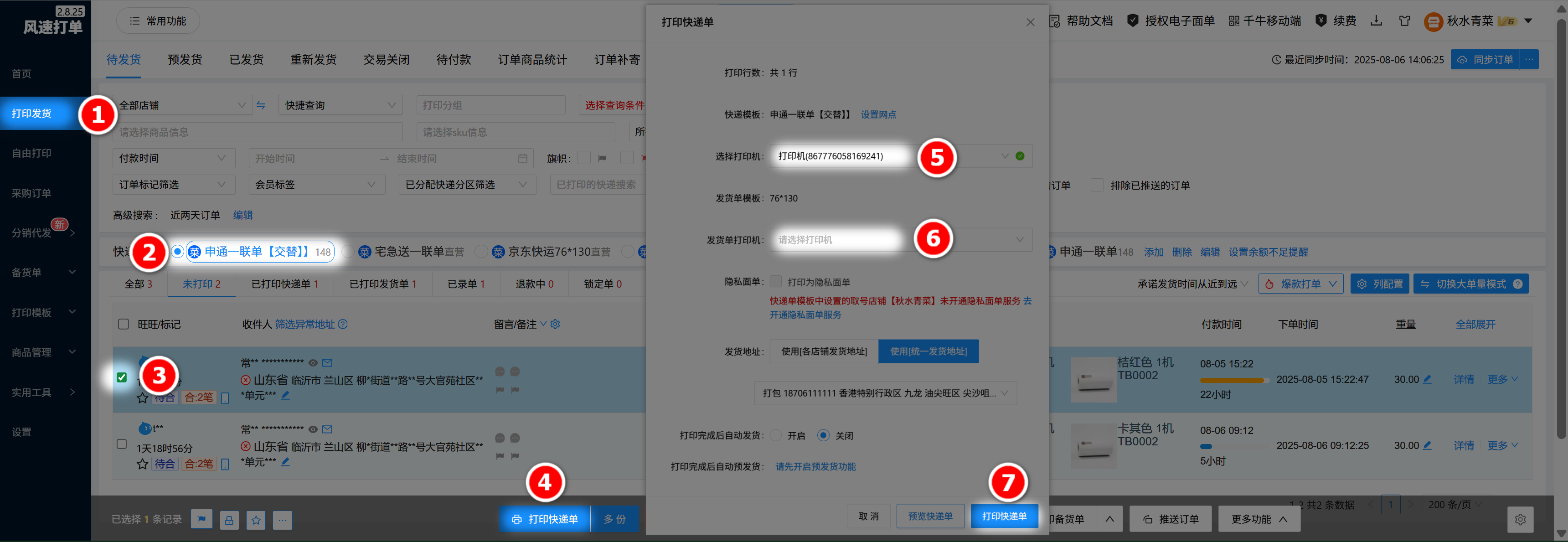Click the ellipsis button in bottom selection bar
Screen dimensions: 1568x542
click(283, 520)
